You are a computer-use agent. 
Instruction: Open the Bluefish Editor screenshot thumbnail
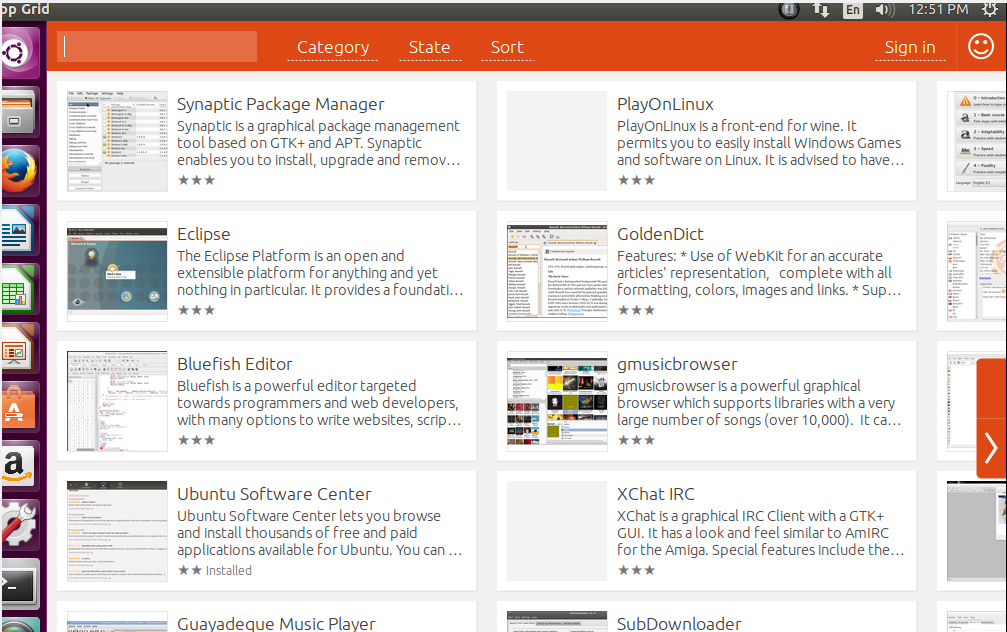click(118, 401)
